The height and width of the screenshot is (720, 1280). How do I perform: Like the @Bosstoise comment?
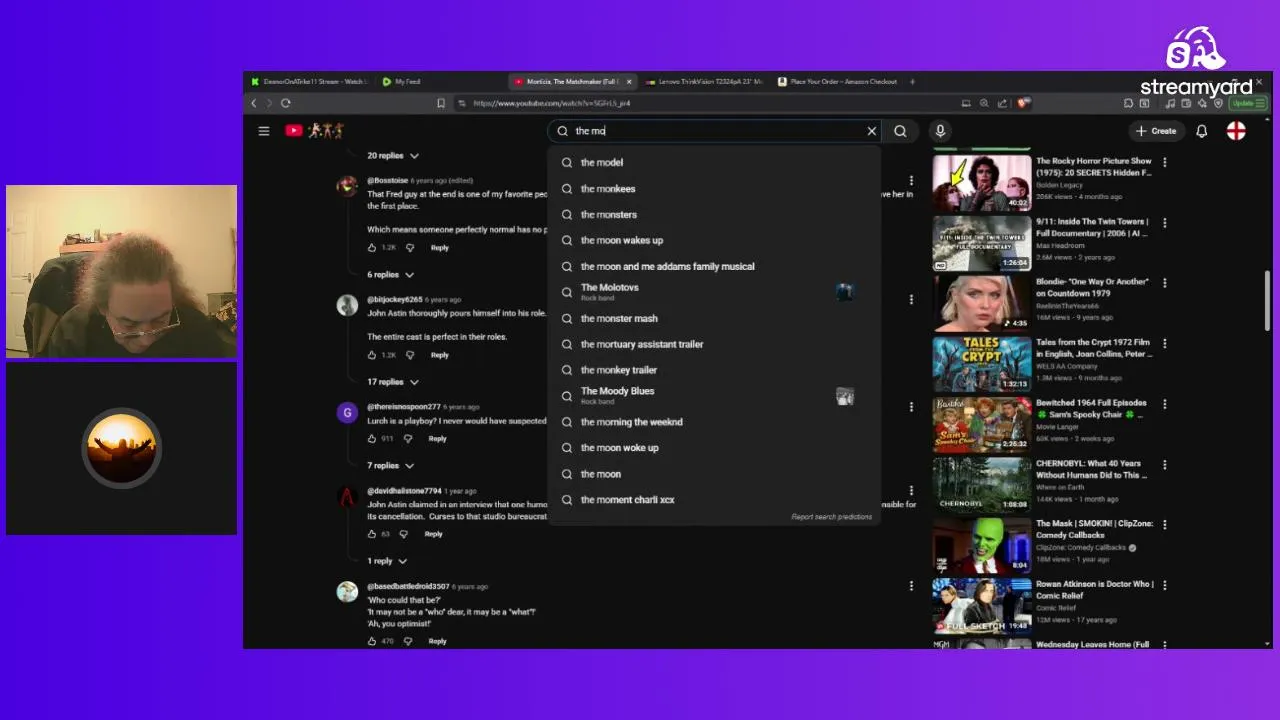372,247
